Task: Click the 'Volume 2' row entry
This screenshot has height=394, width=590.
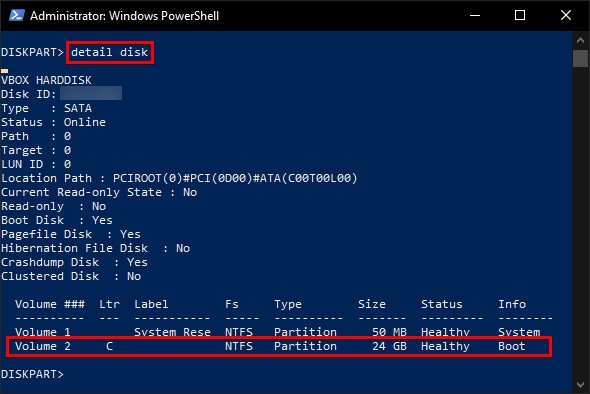Action: [x=43, y=346]
